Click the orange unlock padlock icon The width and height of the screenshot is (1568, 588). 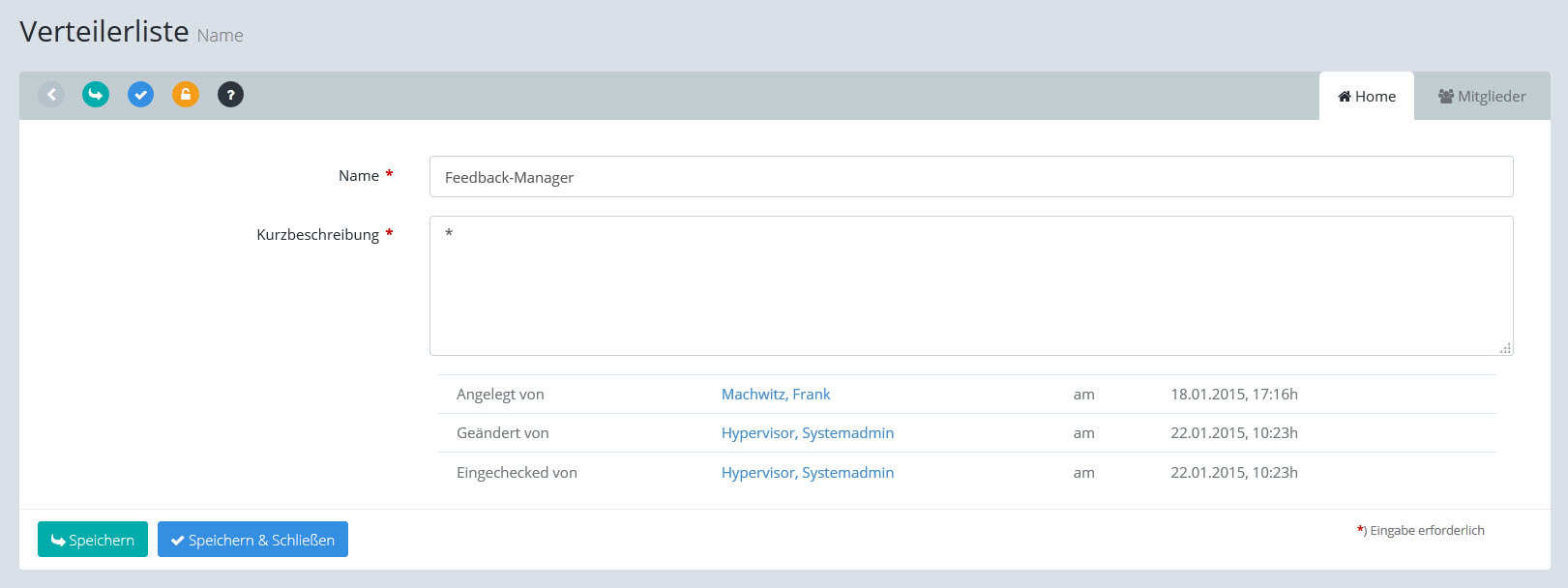(186, 95)
